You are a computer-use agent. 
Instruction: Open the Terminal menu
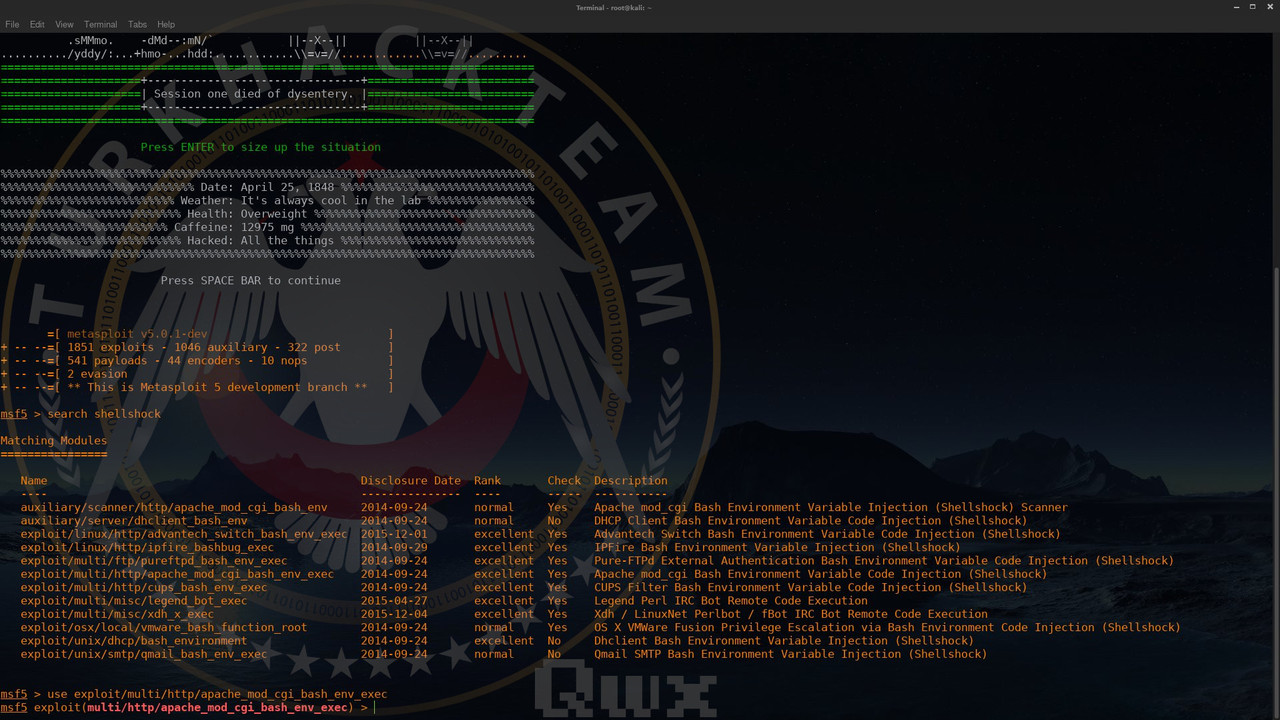(x=100, y=24)
